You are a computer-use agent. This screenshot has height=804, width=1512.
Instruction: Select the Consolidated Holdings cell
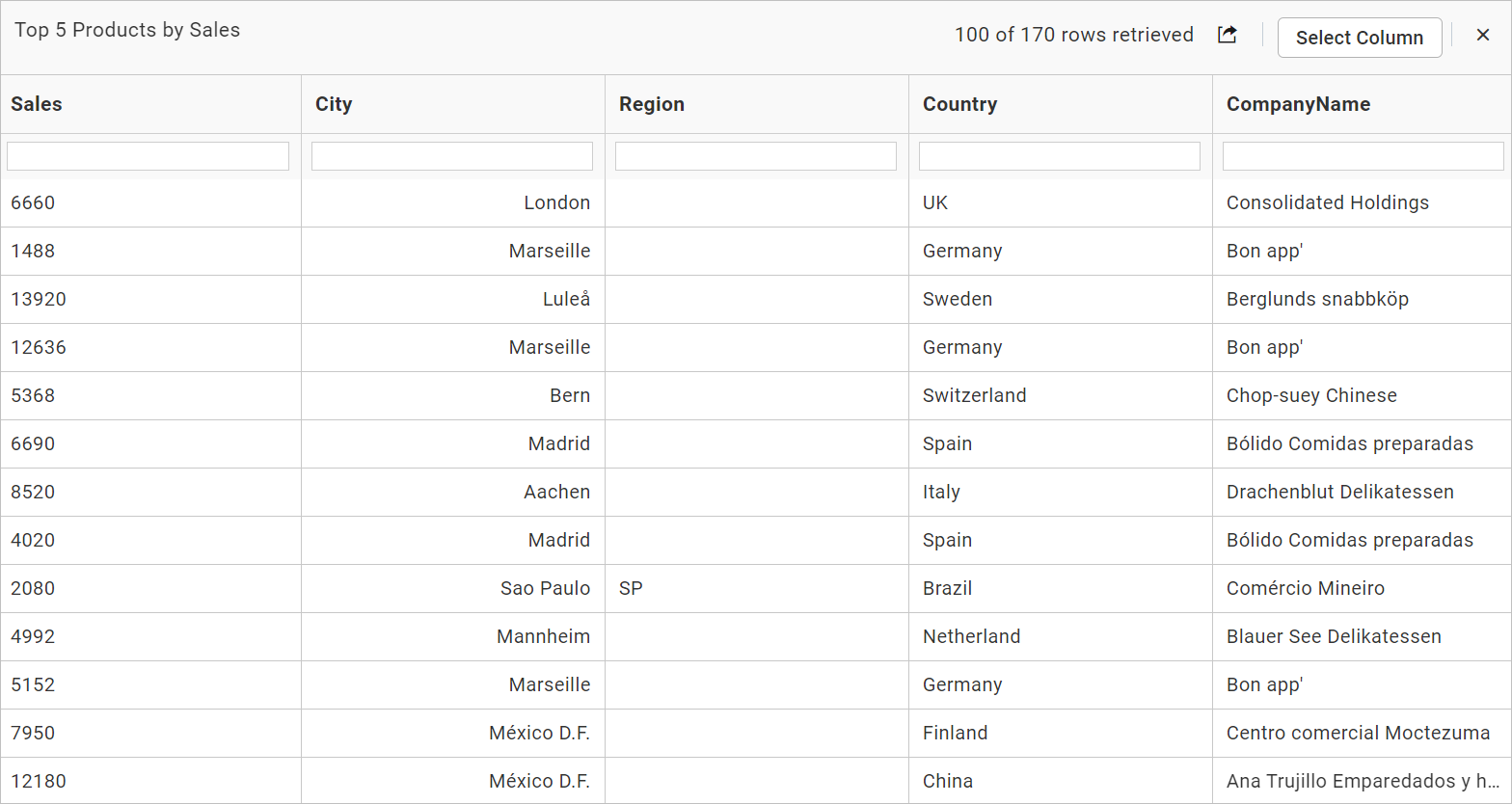click(1327, 202)
